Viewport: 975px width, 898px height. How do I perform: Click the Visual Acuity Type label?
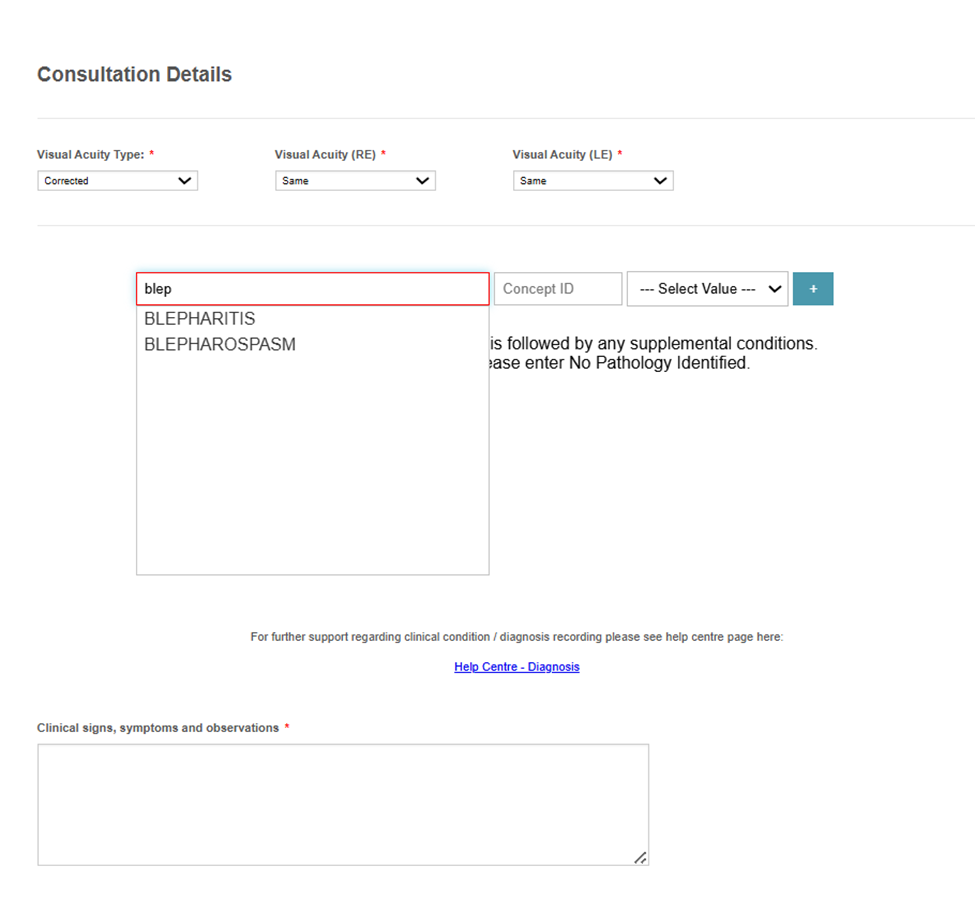[x=91, y=154]
